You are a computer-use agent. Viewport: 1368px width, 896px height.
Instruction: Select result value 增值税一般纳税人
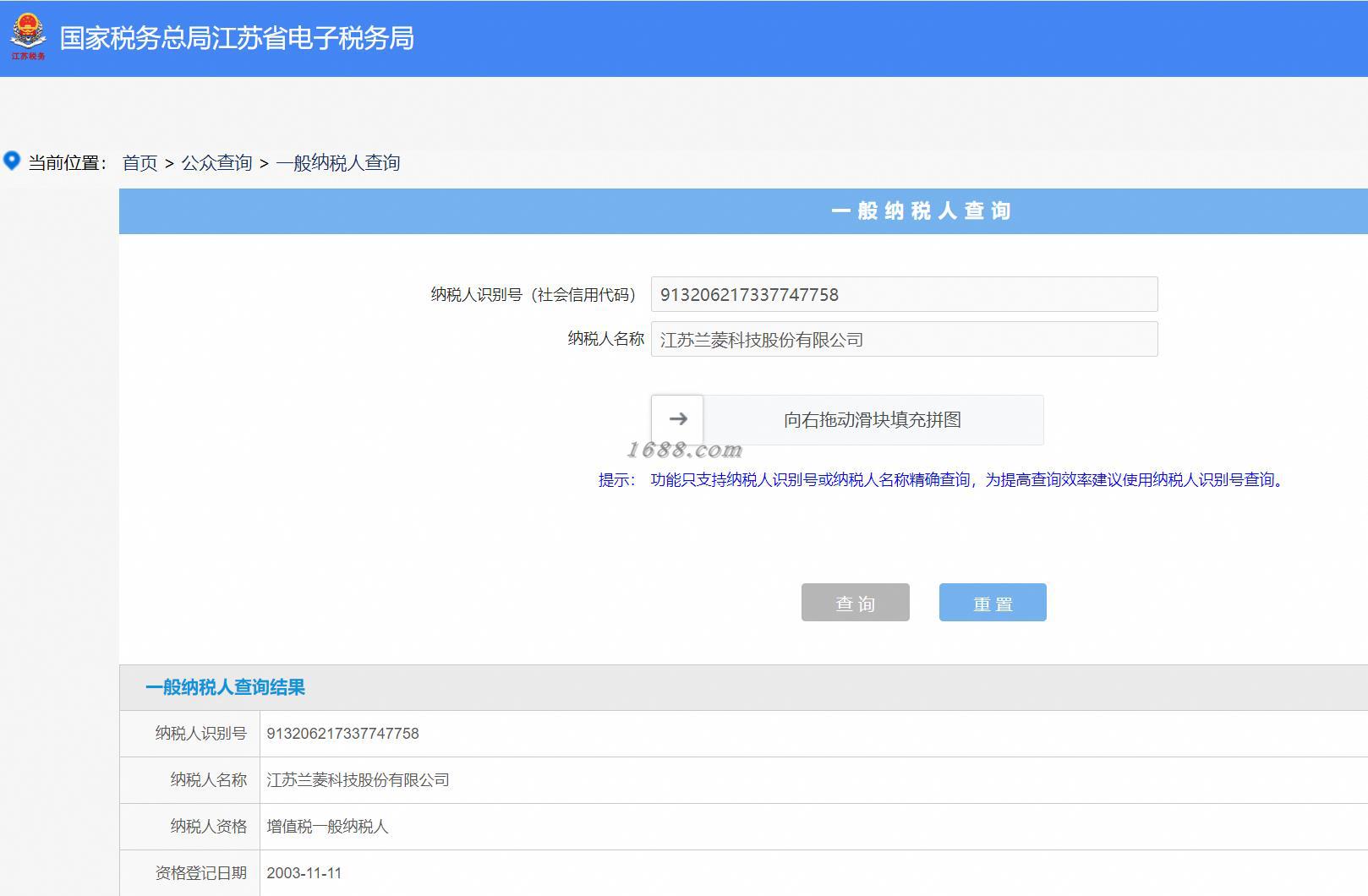(327, 827)
